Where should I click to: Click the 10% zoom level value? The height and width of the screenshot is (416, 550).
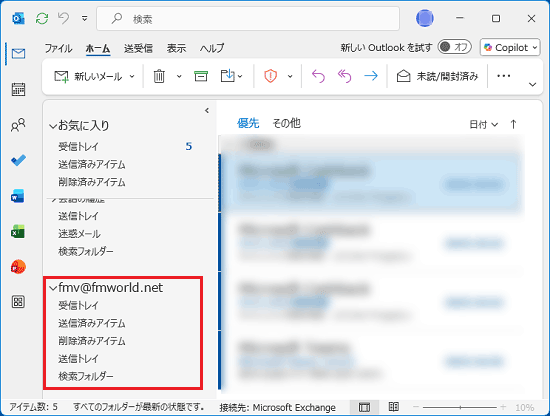tap(524, 408)
